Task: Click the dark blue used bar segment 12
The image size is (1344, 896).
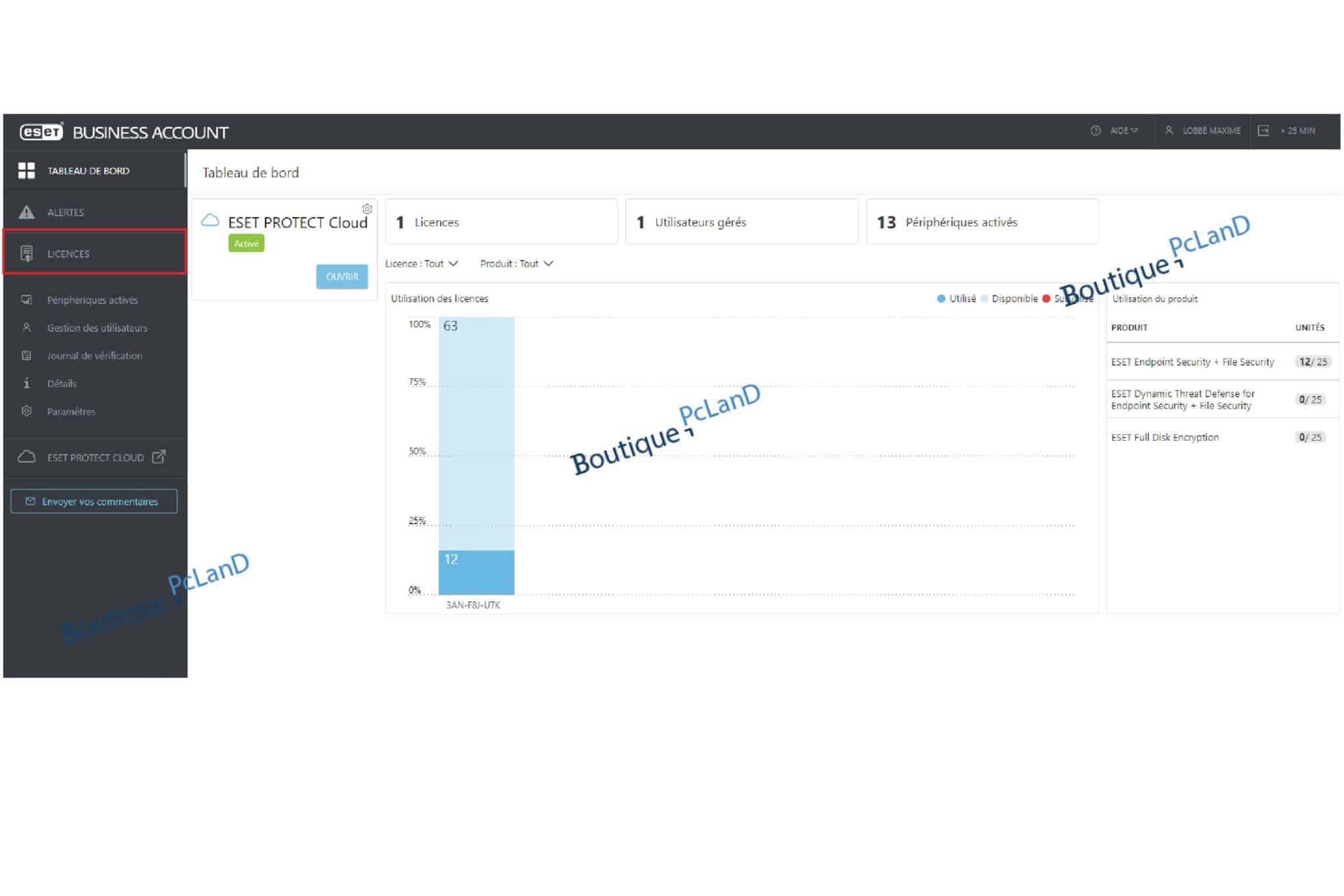Action: tap(476, 572)
